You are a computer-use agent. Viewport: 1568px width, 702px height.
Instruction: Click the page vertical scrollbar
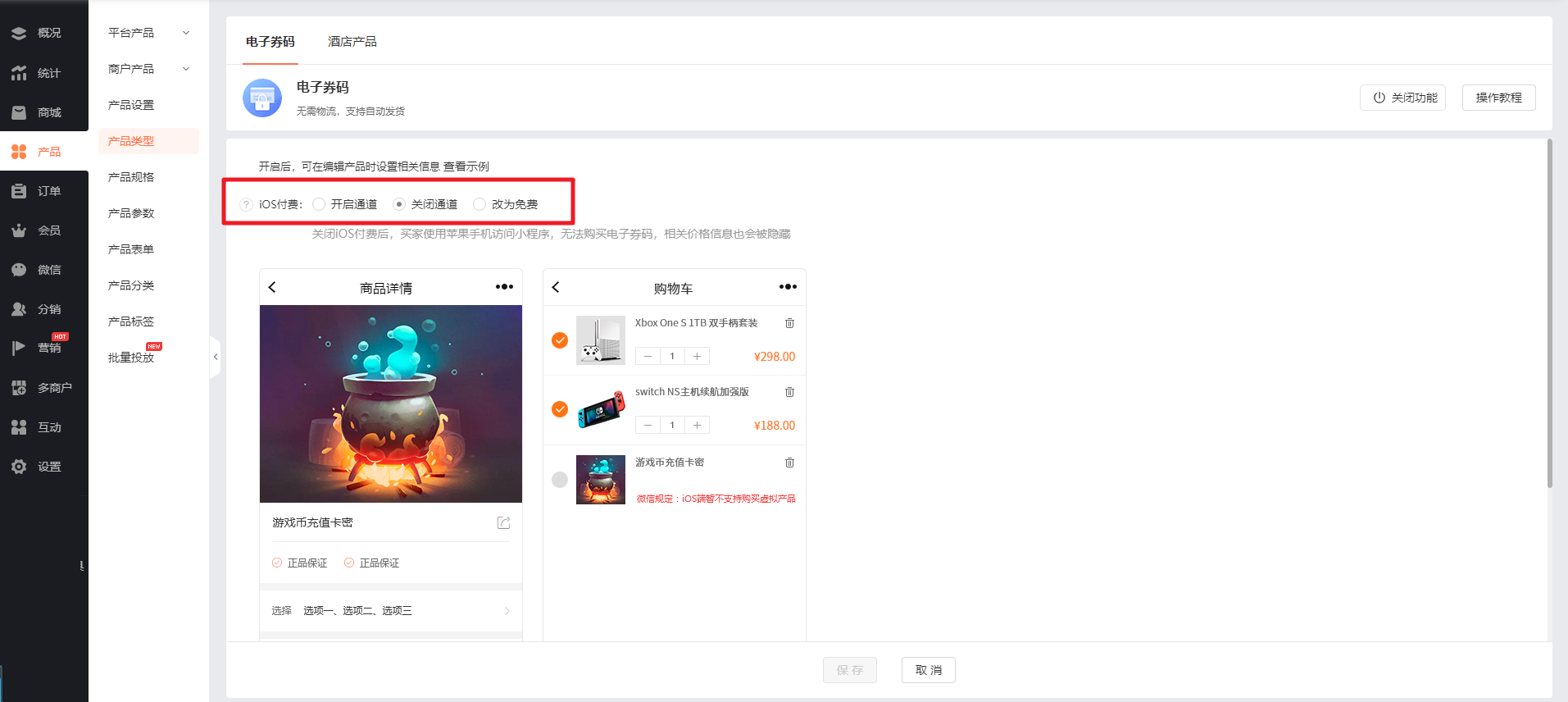click(x=1549, y=313)
